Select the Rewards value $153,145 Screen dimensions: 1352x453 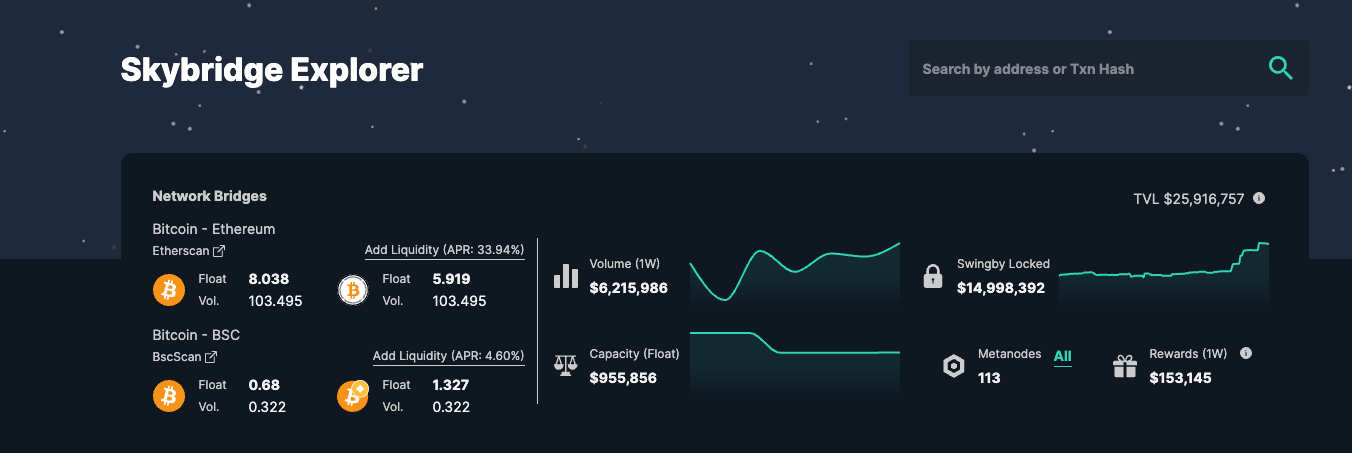coord(1180,378)
